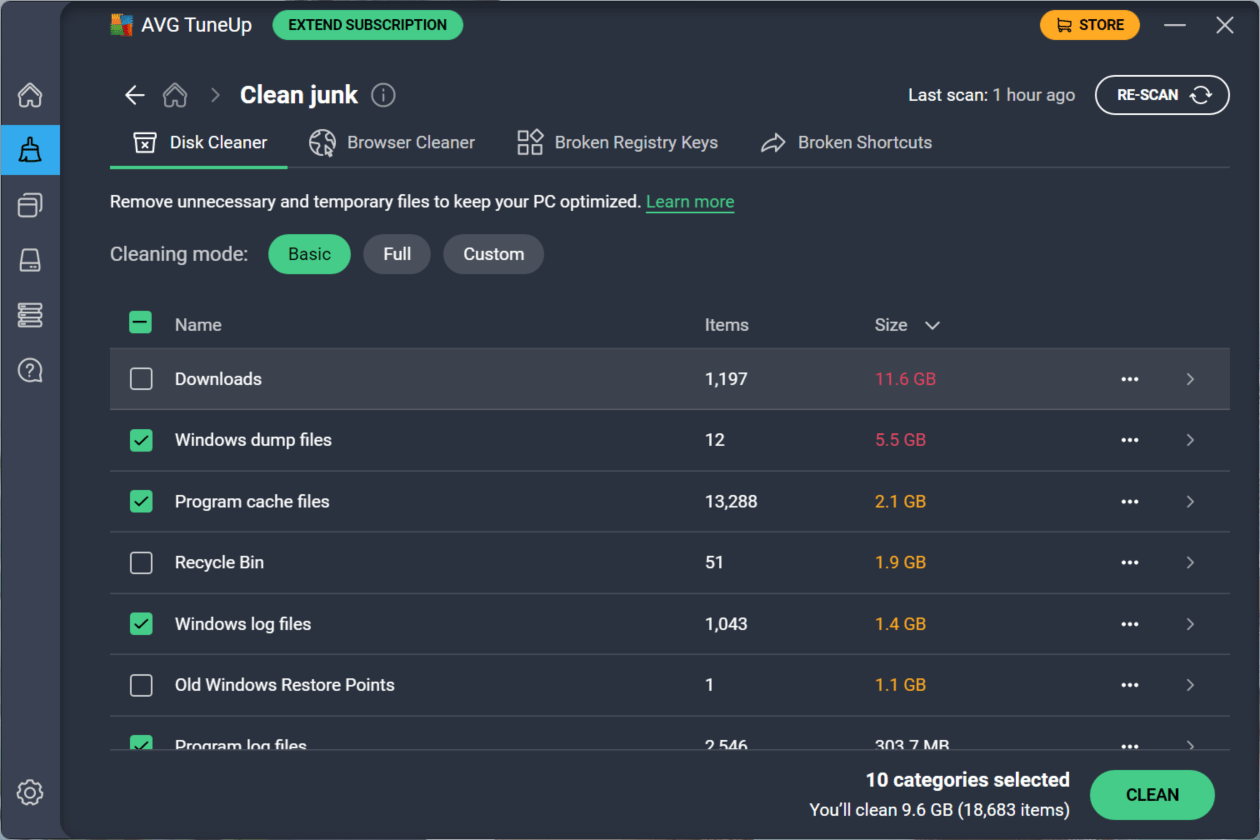Click the back arrow icon
Screen dimensions: 1260x840
pos(134,95)
